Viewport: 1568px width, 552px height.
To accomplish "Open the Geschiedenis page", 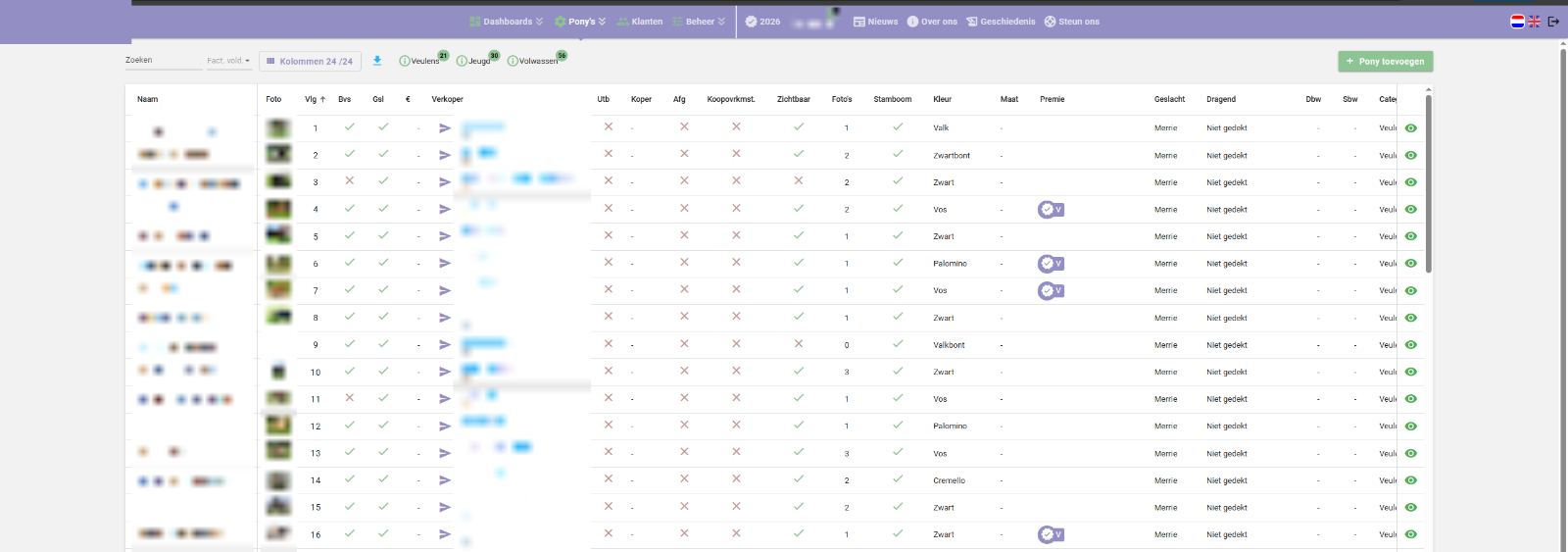I will [x=1001, y=22].
